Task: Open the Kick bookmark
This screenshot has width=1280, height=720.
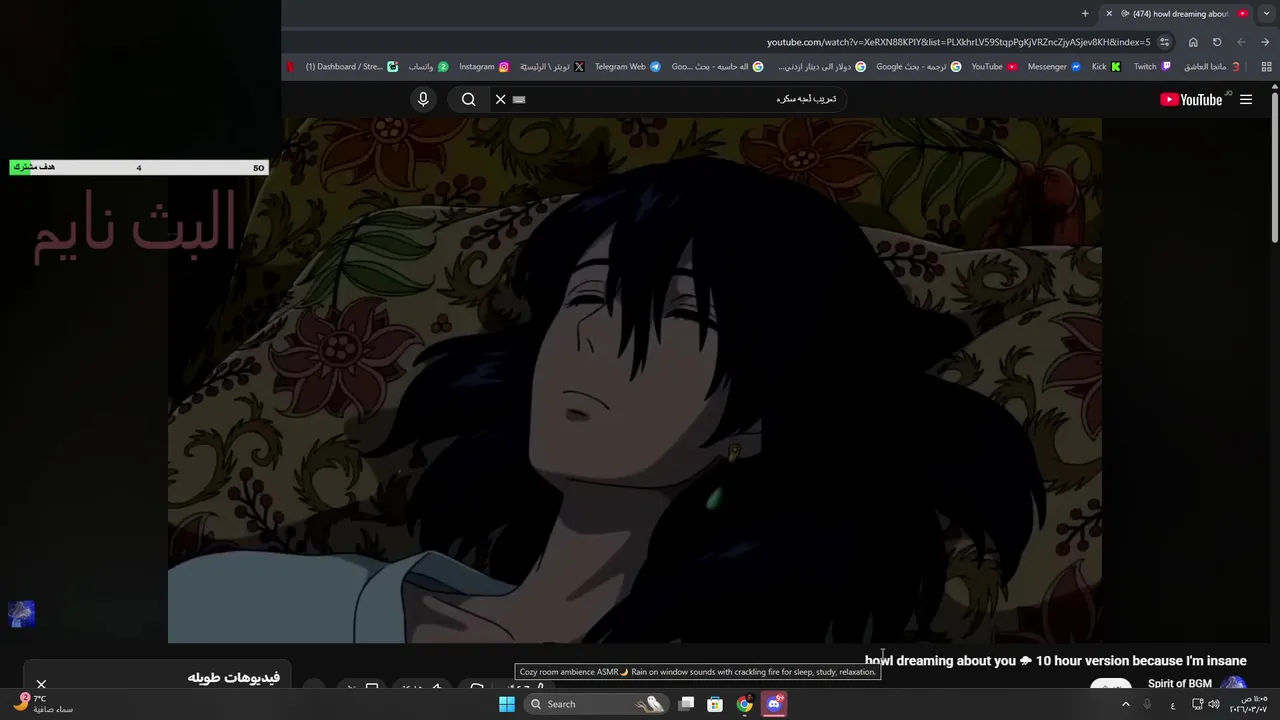Action: [x=1106, y=67]
